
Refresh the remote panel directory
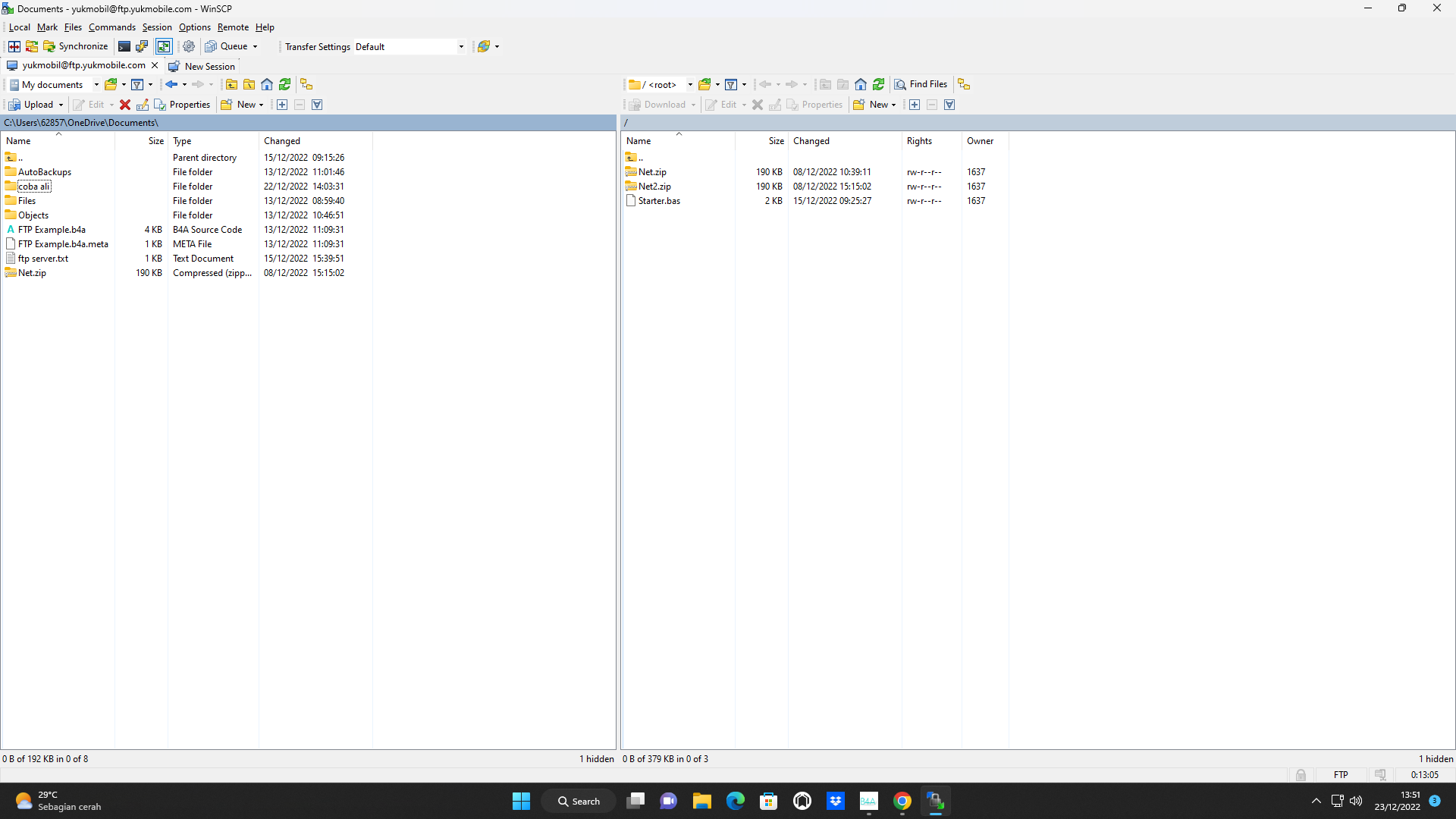[878, 84]
